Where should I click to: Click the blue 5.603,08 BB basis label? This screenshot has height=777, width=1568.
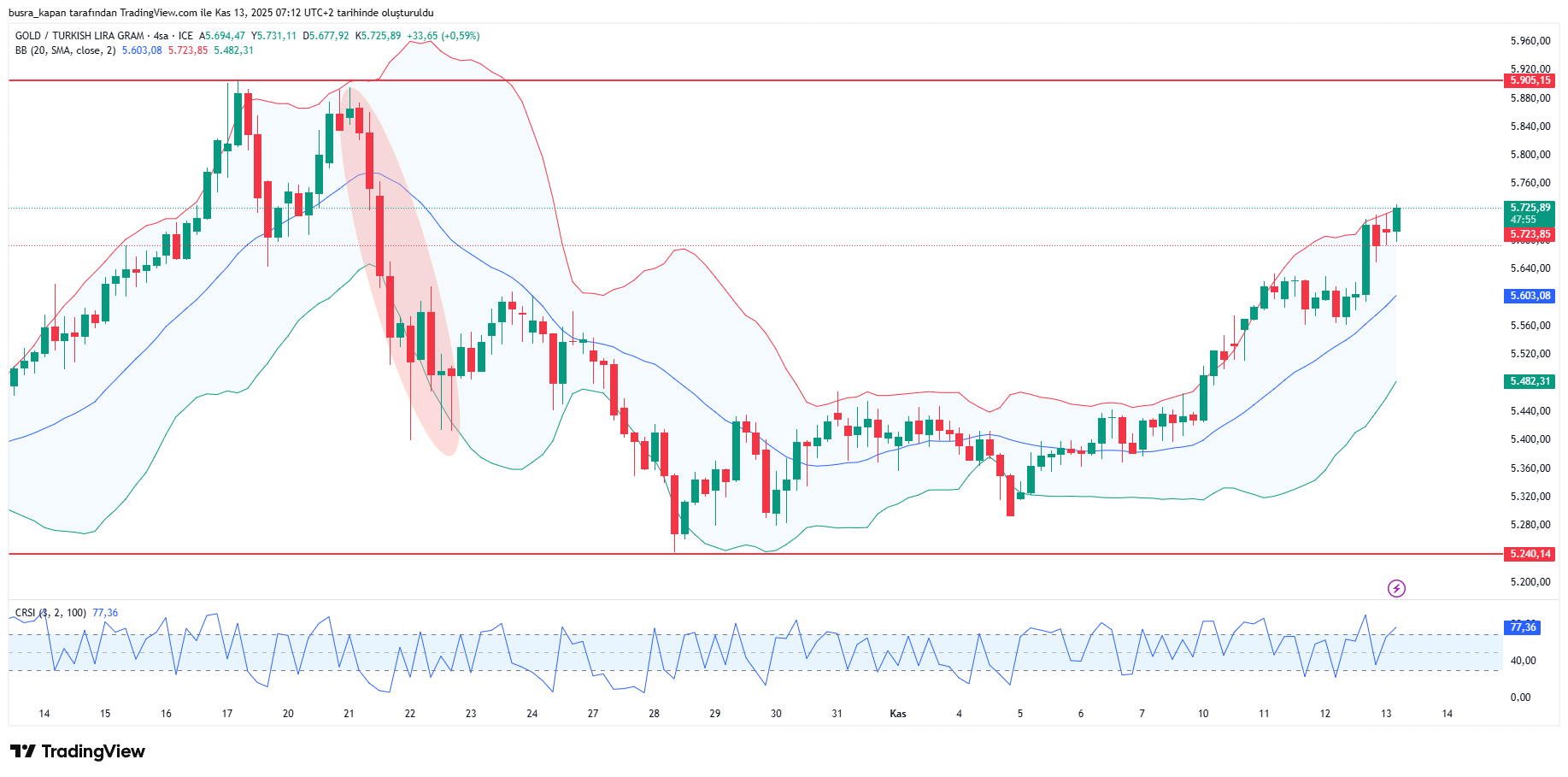click(1530, 296)
